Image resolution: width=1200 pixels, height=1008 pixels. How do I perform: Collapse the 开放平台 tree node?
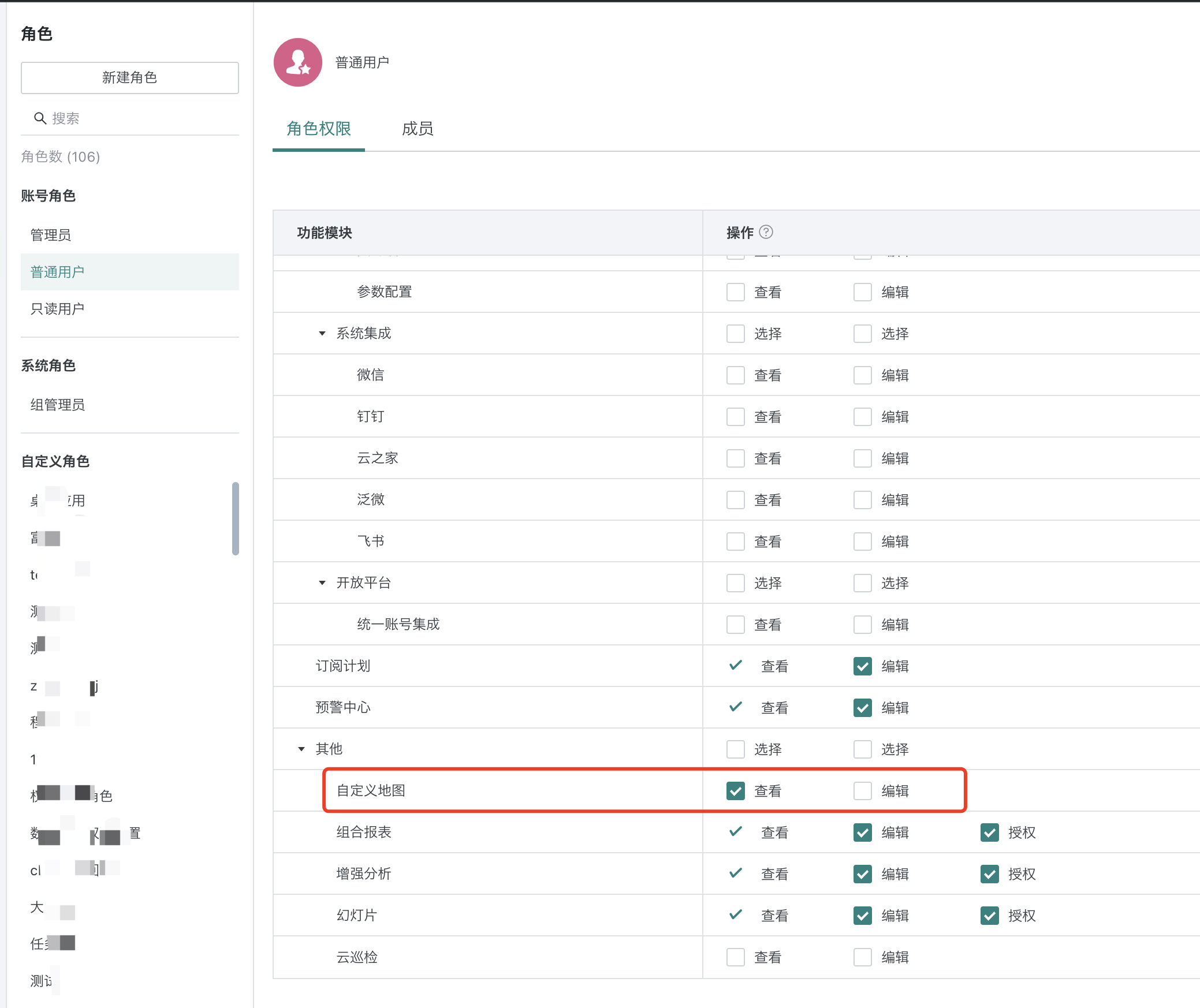point(322,583)
